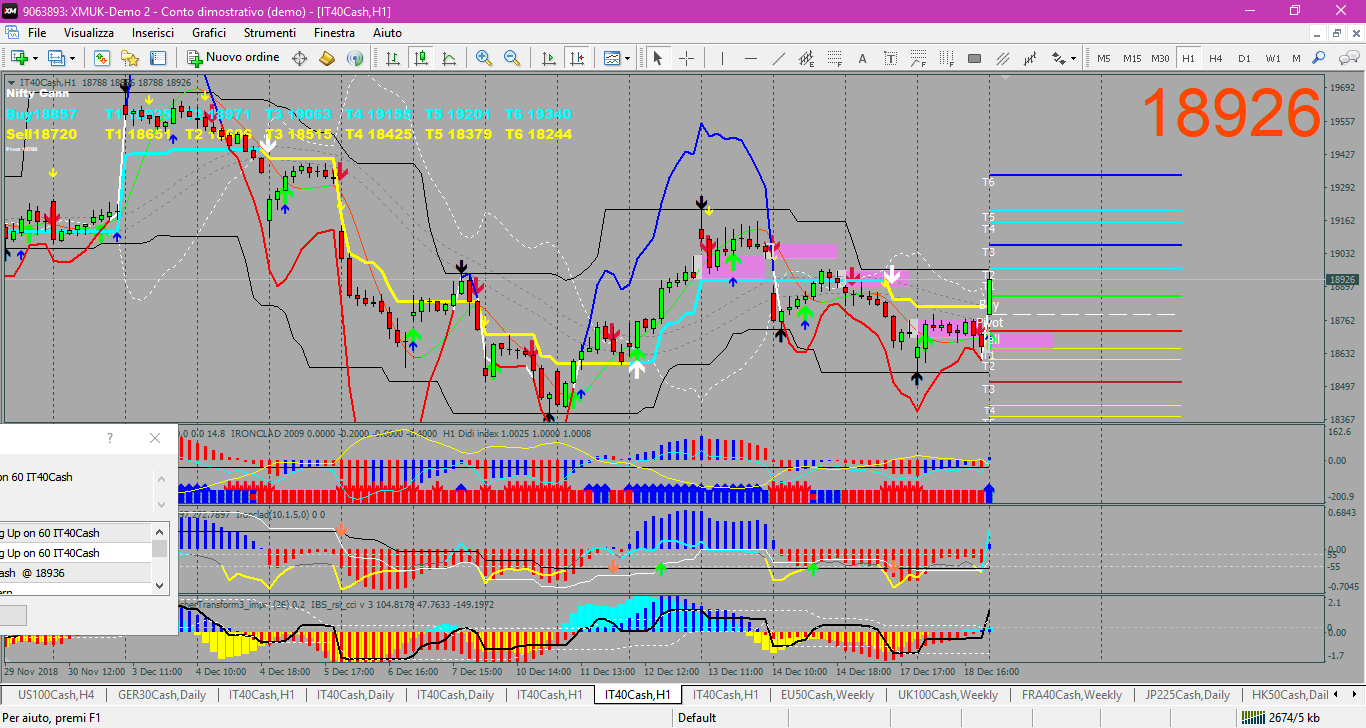Expand the Indicators dropdown arrow
Image resolution: width=1366 pixels, height=728 pixels.
coord(628,58)
